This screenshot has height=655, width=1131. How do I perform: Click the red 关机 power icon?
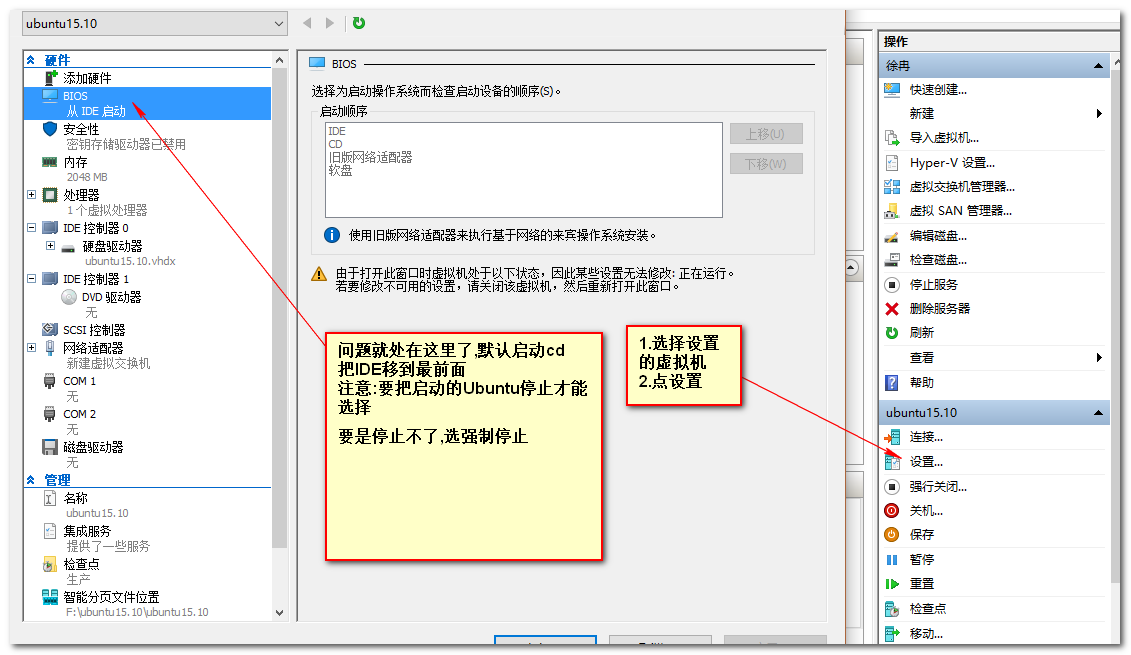click(x=892, y=511)
